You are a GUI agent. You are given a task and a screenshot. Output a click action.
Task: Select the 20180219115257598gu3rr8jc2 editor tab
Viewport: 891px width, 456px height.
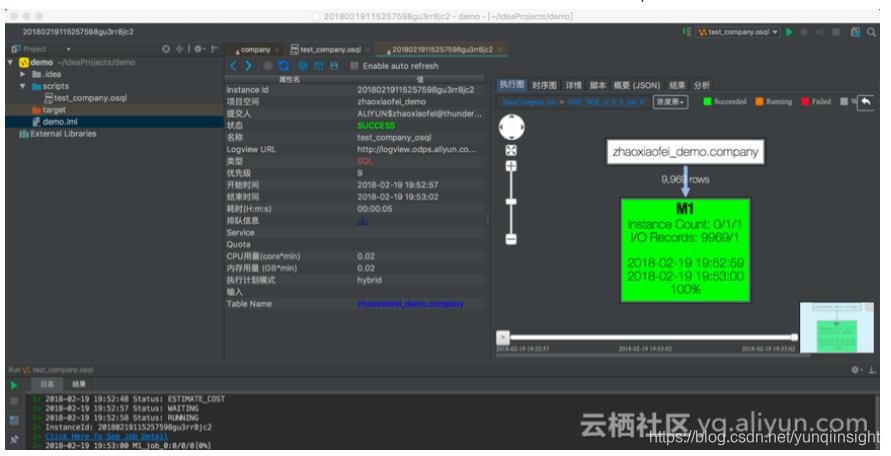(442, 49)
